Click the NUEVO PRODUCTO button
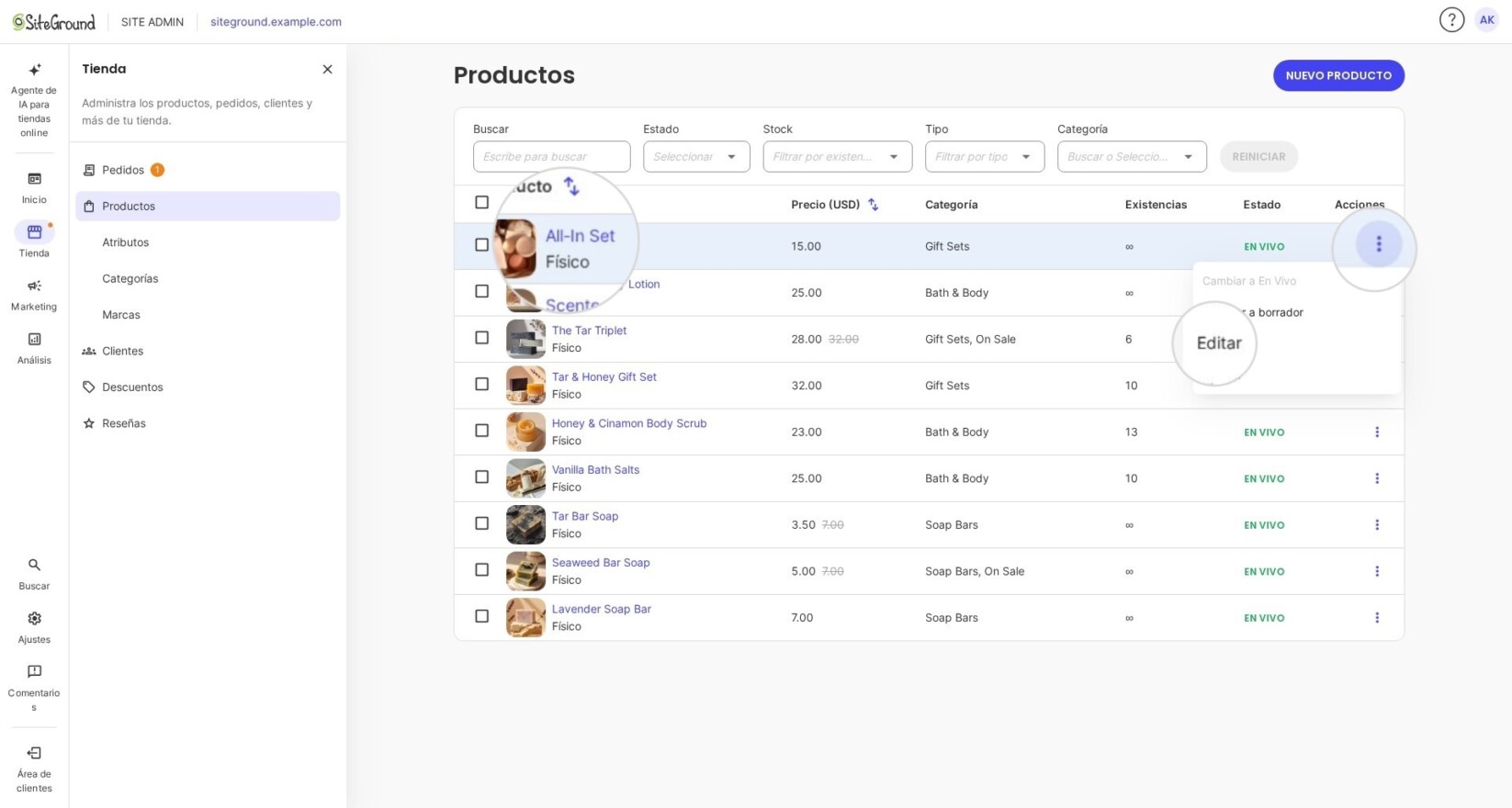1512x808 pixels. pos(1338,75)
